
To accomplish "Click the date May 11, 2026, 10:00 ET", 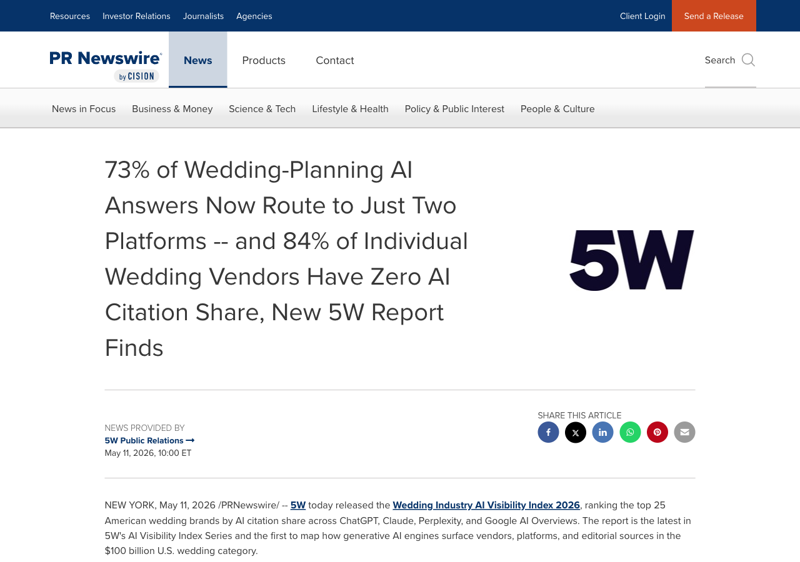I will pyautogui.click(x=148, y=453).
